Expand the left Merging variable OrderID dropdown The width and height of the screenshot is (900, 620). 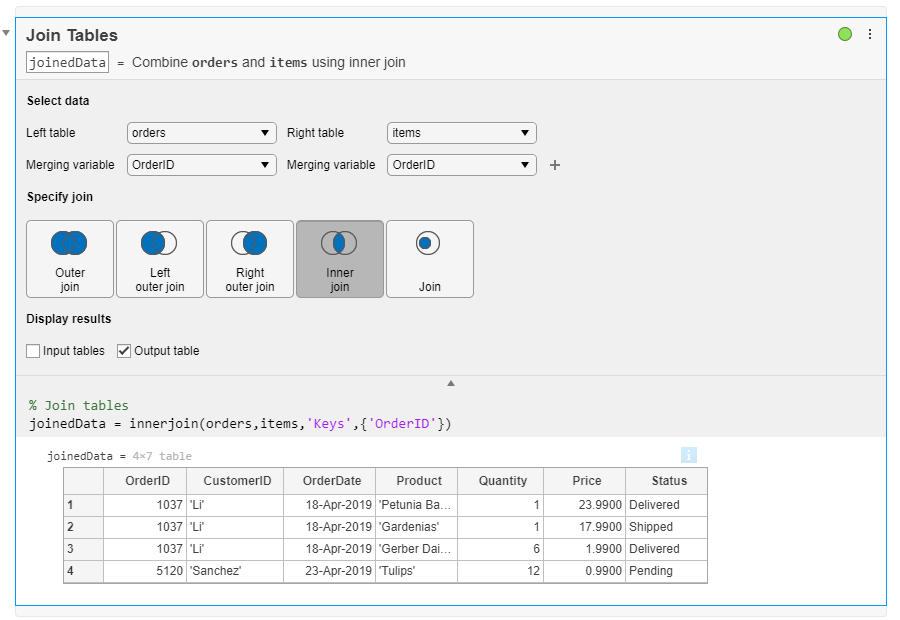(x=201, y=165)
